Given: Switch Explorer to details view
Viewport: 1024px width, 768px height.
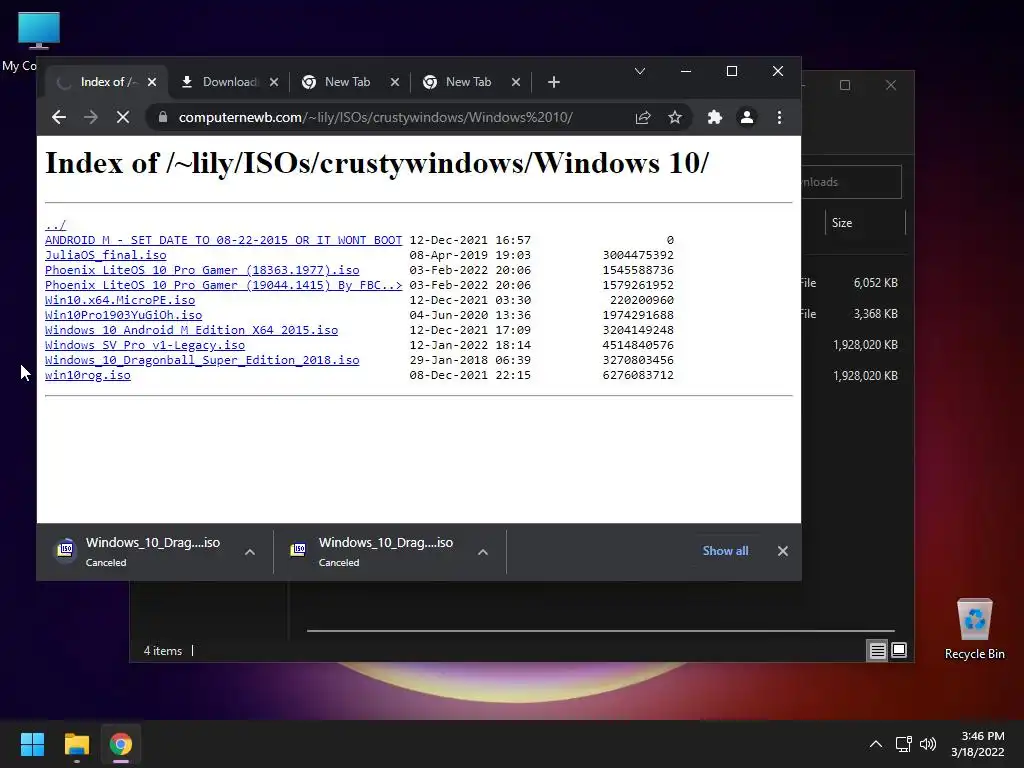Looking at the screenshot, I should [x=877, y=650].
